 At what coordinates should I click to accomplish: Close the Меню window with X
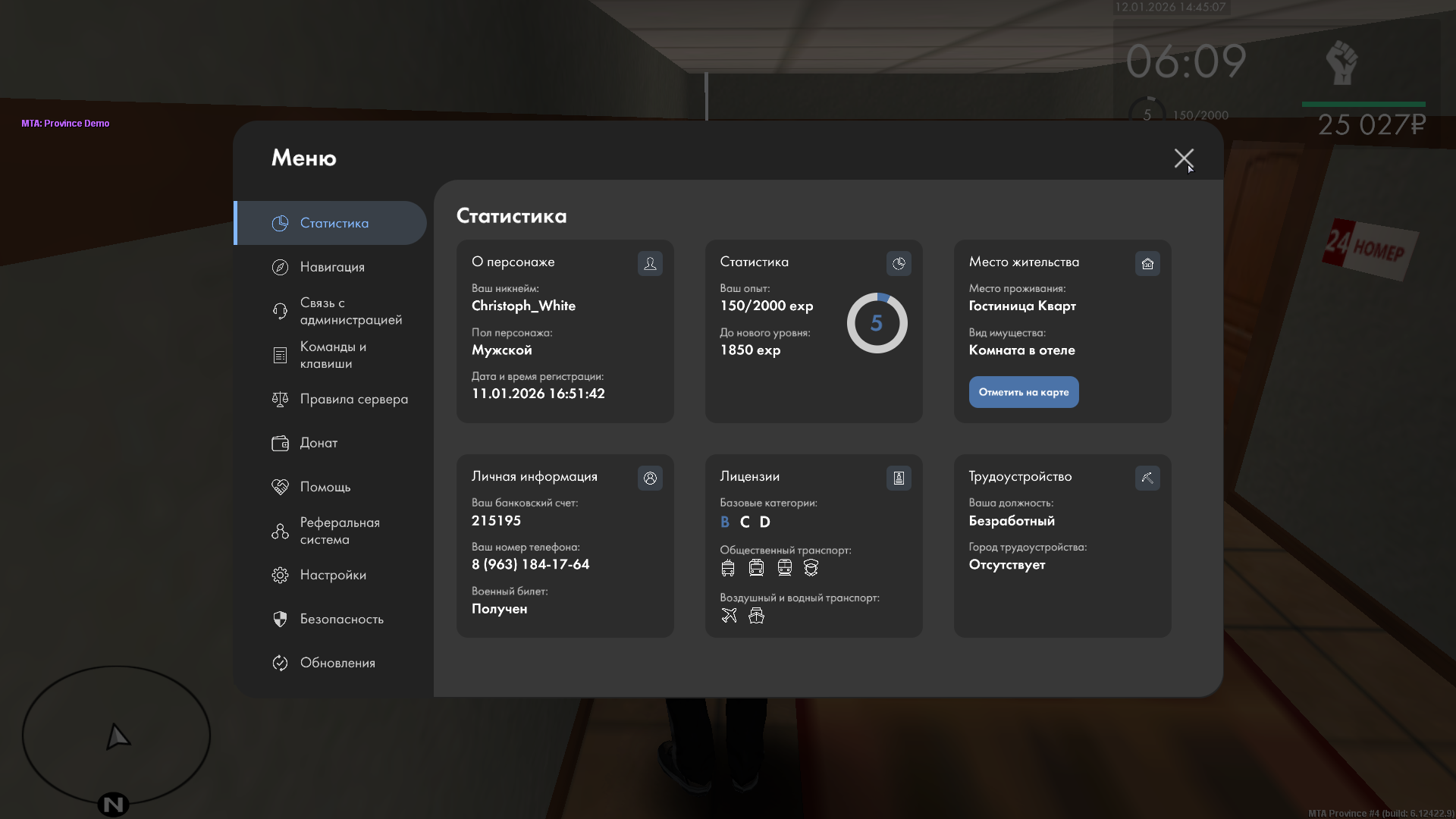[x=1183, y=158]
